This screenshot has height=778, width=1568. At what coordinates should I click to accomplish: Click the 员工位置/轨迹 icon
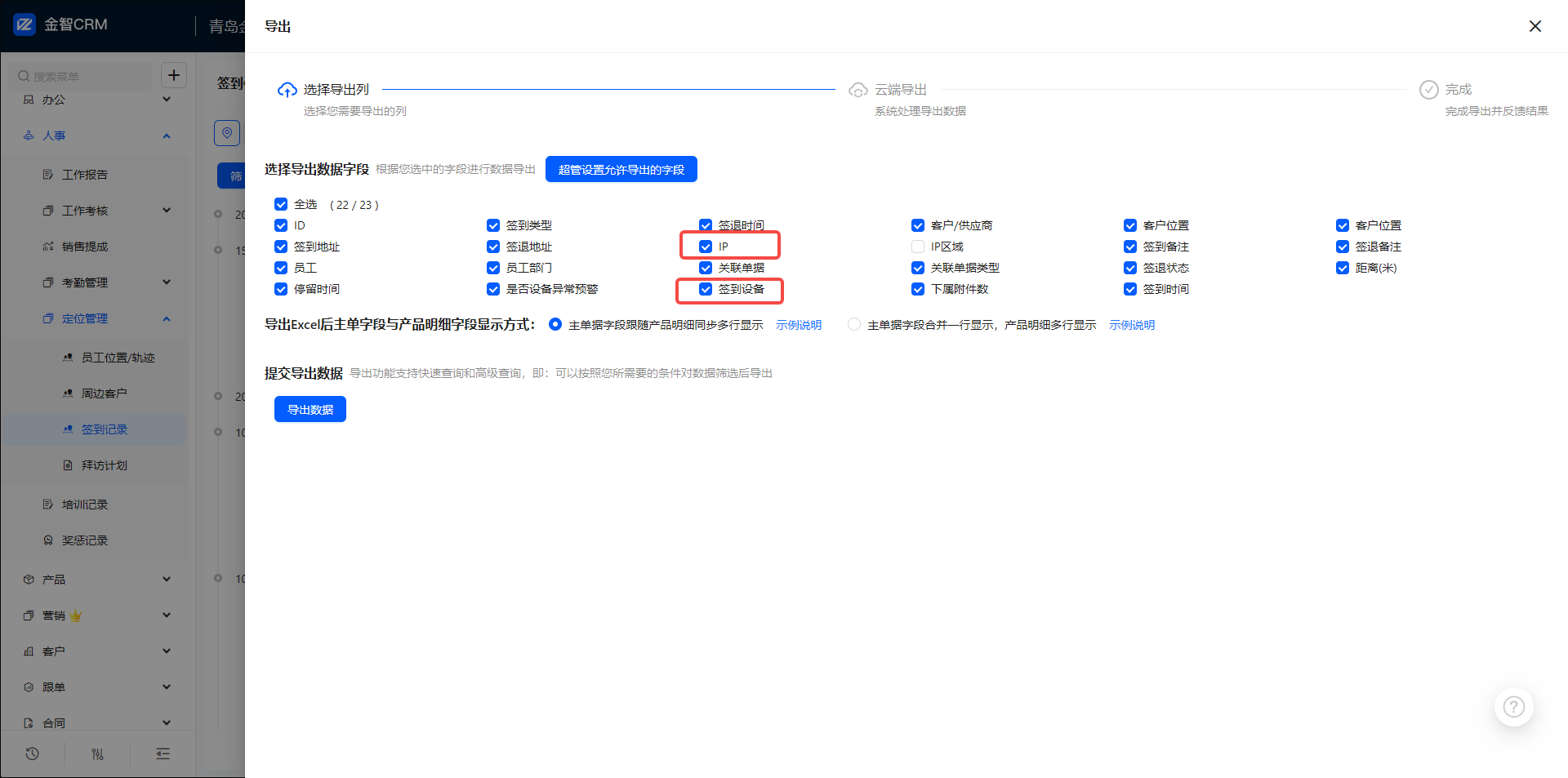68,358
